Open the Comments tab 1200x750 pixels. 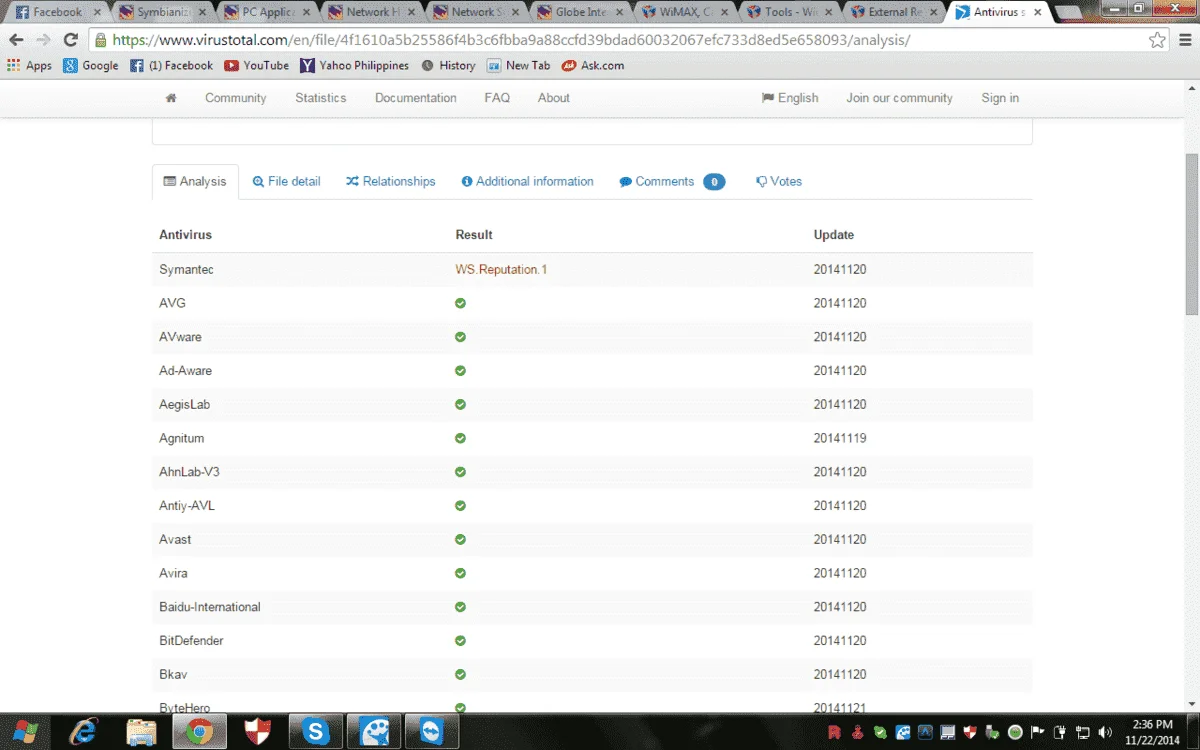(672, 182)
